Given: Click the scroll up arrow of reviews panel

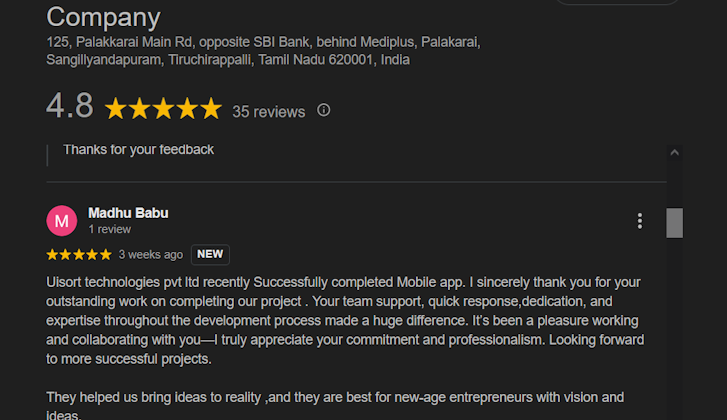Looking at the screenshot, I should point(674,153).
